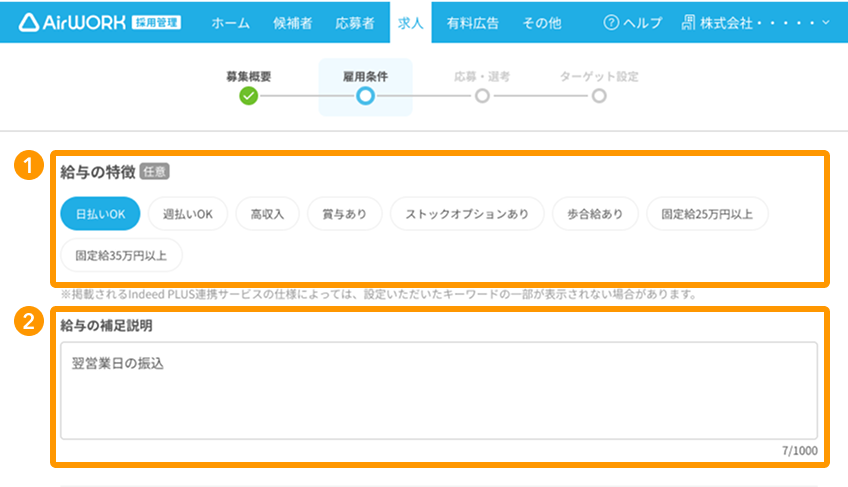The height and width of the screenshot is (487, 848).
Task: Open the その他 menu
Action: [x=542, y=23]
